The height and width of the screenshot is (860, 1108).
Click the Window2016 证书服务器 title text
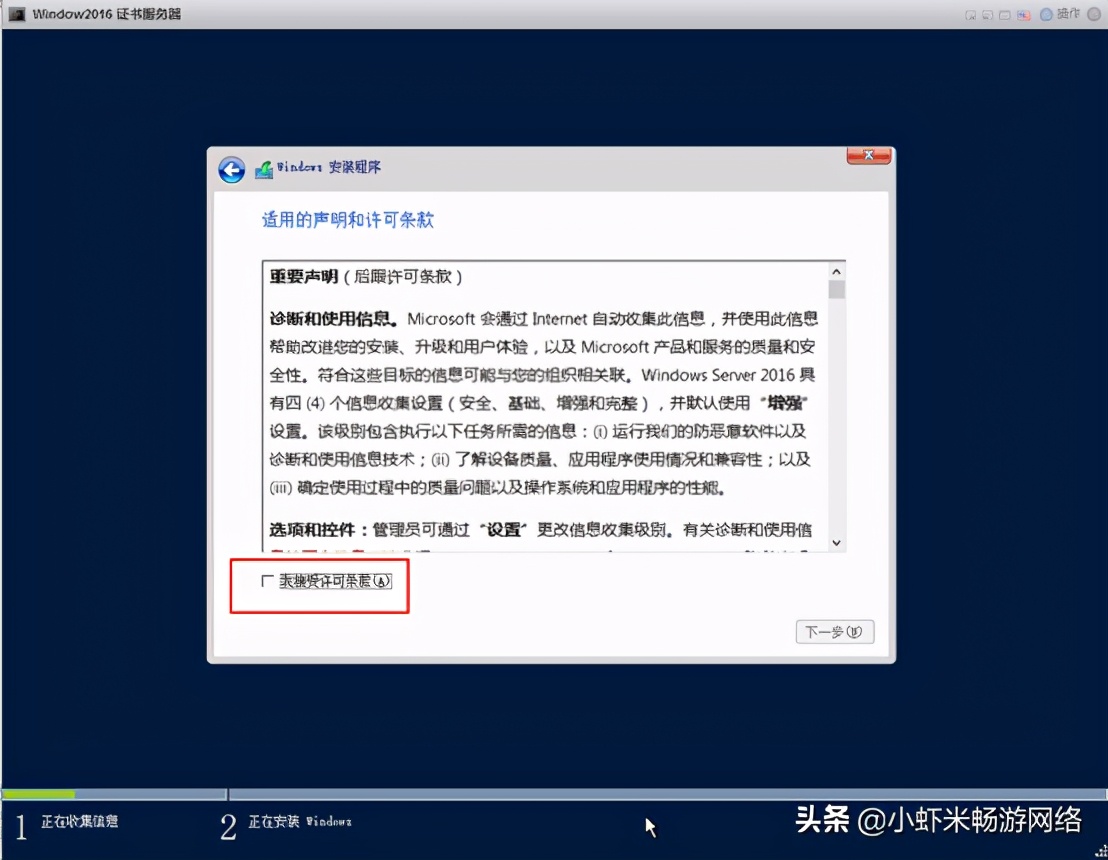[107, 14]
